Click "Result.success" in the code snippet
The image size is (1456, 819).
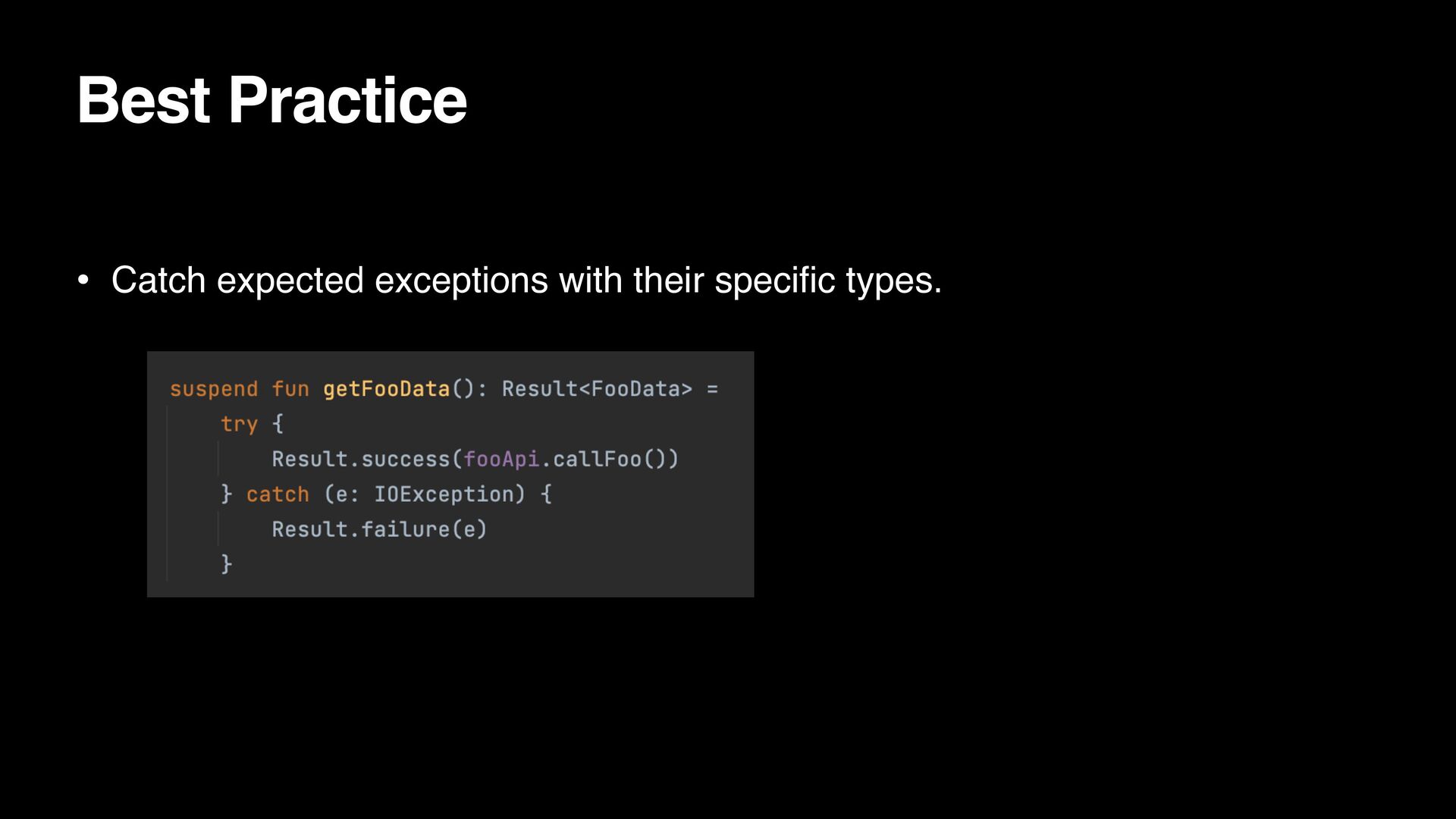tap(361, 459)
